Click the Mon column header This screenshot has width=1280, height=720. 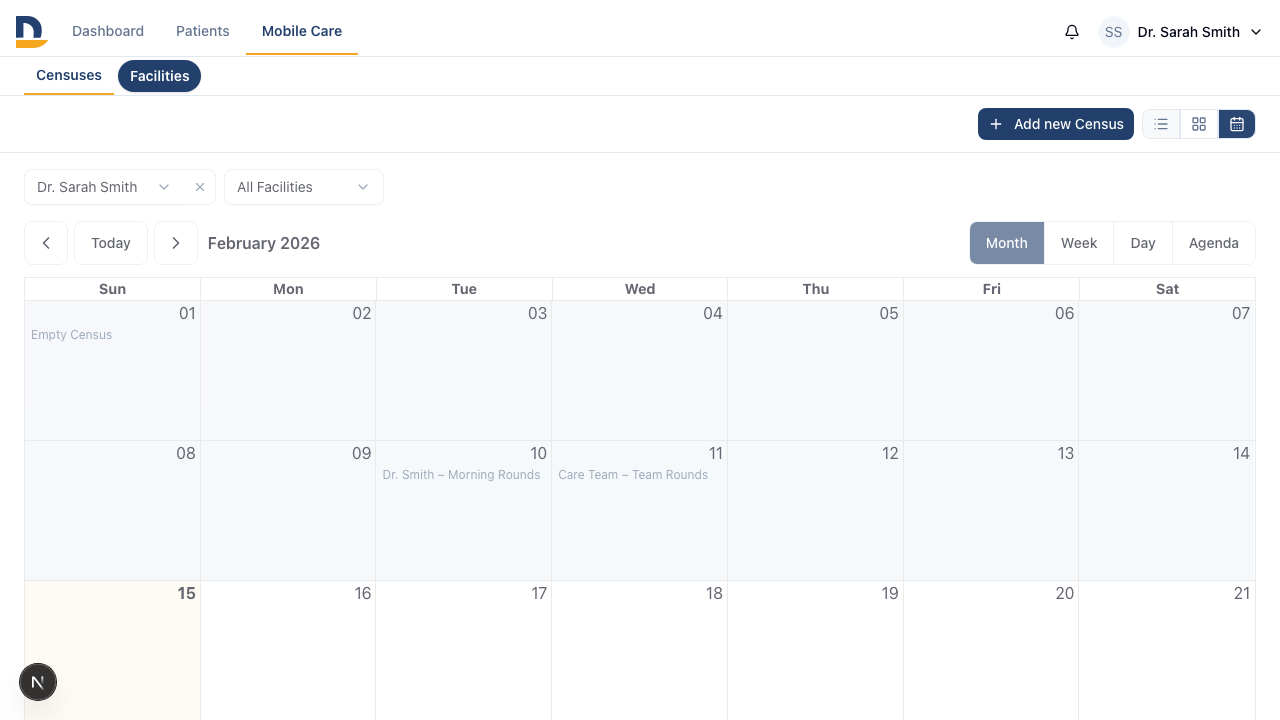click(288, 289)
